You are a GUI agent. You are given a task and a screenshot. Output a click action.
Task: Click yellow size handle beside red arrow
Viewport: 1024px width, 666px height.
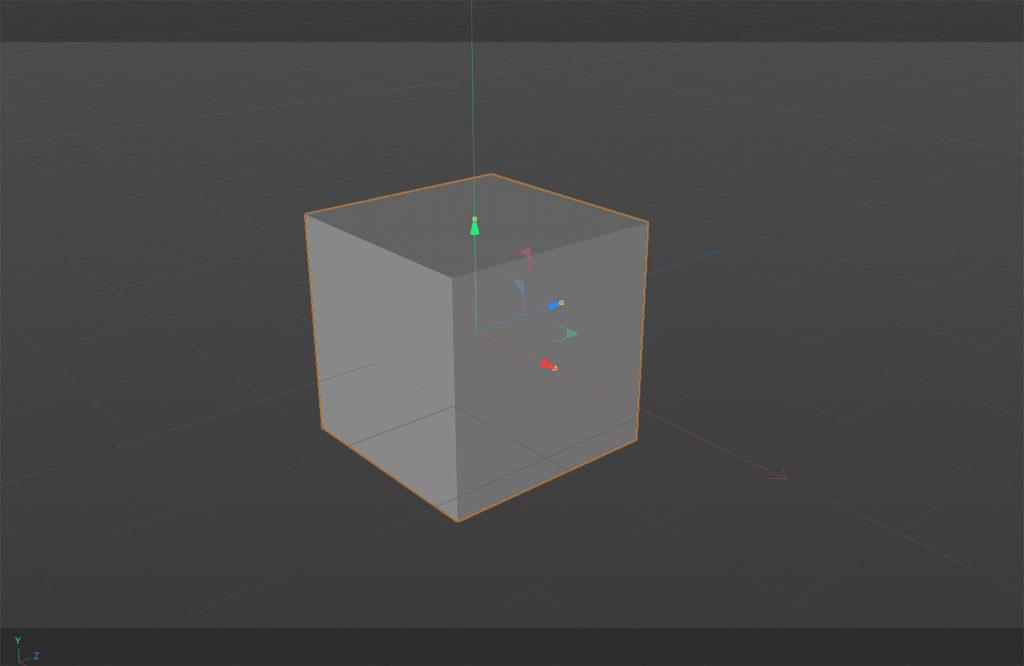tap(555, 368)
